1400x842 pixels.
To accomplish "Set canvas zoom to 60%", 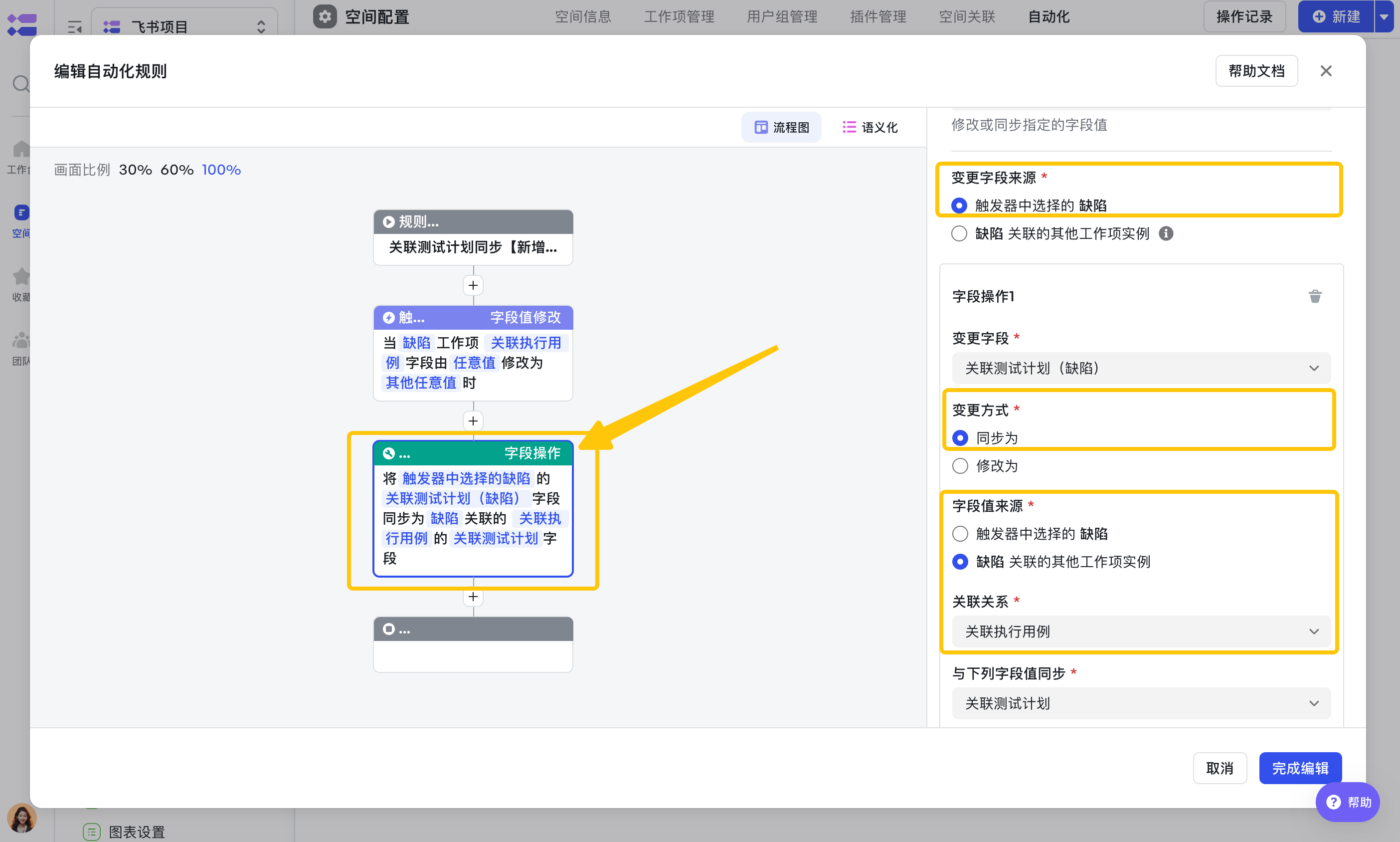I will (x=177, y=170).
